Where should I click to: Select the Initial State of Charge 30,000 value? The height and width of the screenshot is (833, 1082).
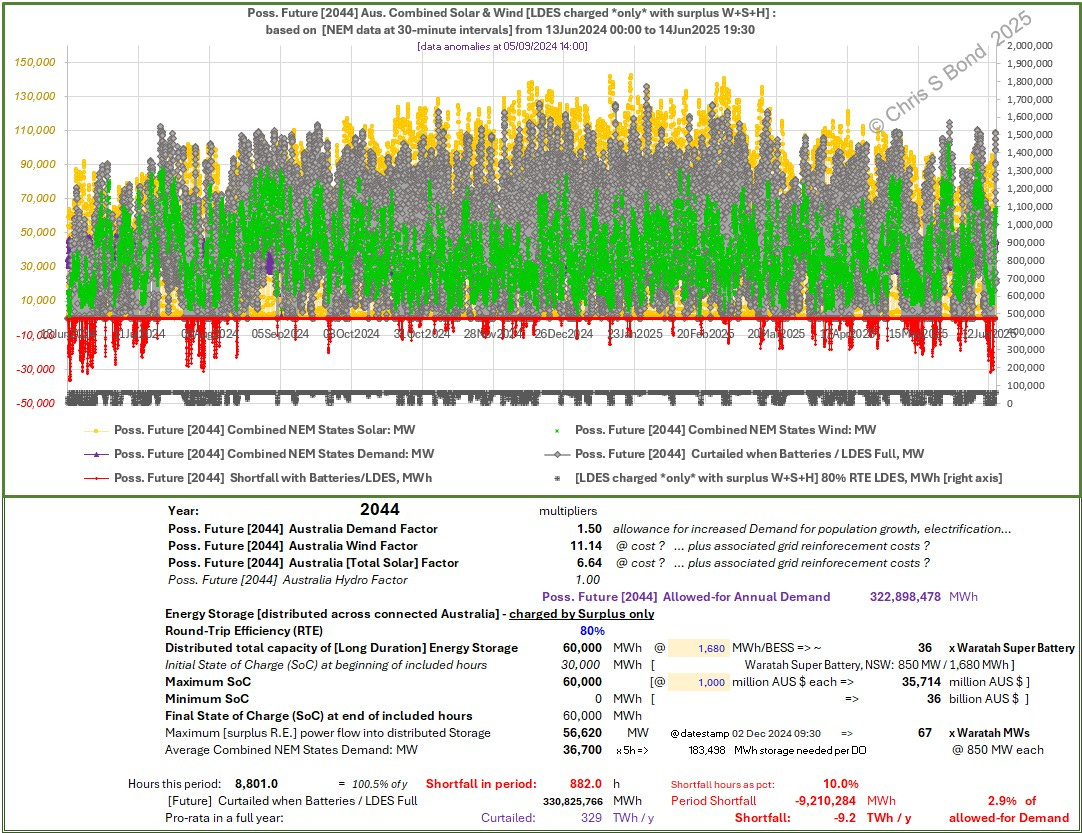pos(580,665)
